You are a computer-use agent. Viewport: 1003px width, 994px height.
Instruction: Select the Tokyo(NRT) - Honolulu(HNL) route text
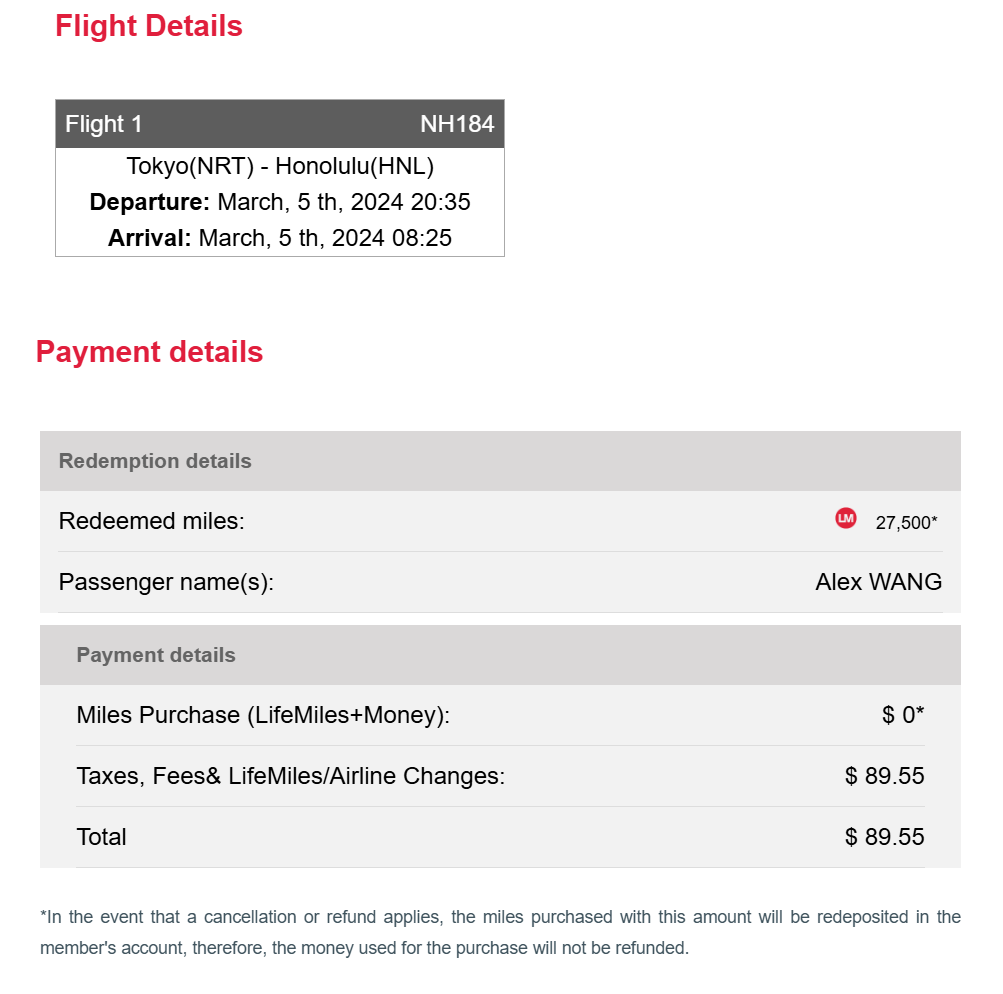280,166
